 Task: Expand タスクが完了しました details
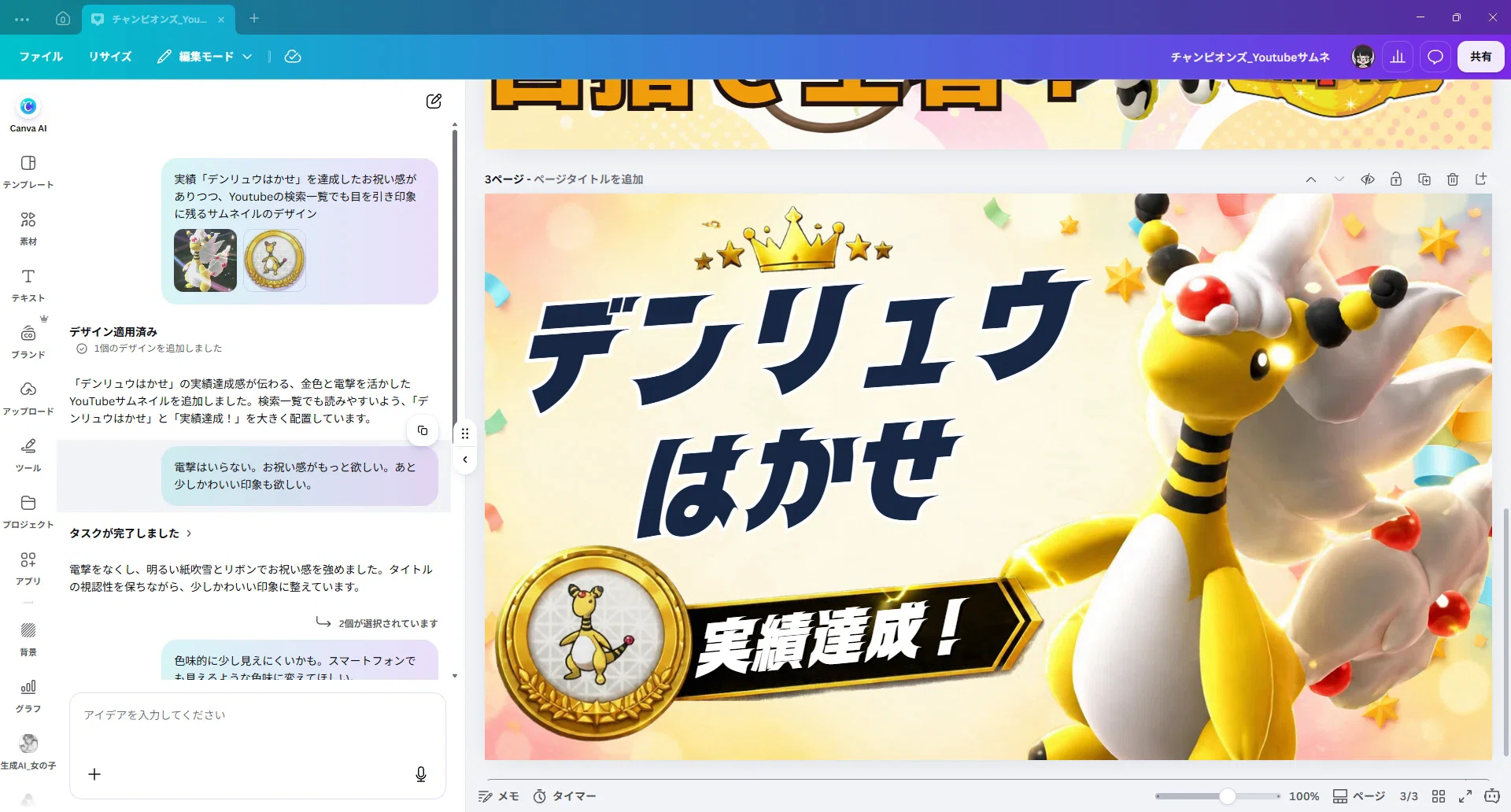tap(131, 533)
